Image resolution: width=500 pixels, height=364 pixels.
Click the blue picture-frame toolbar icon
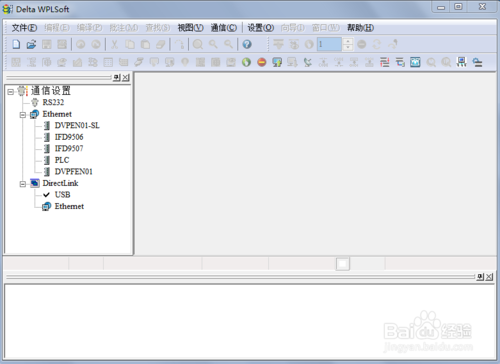[x=415, y=62]
